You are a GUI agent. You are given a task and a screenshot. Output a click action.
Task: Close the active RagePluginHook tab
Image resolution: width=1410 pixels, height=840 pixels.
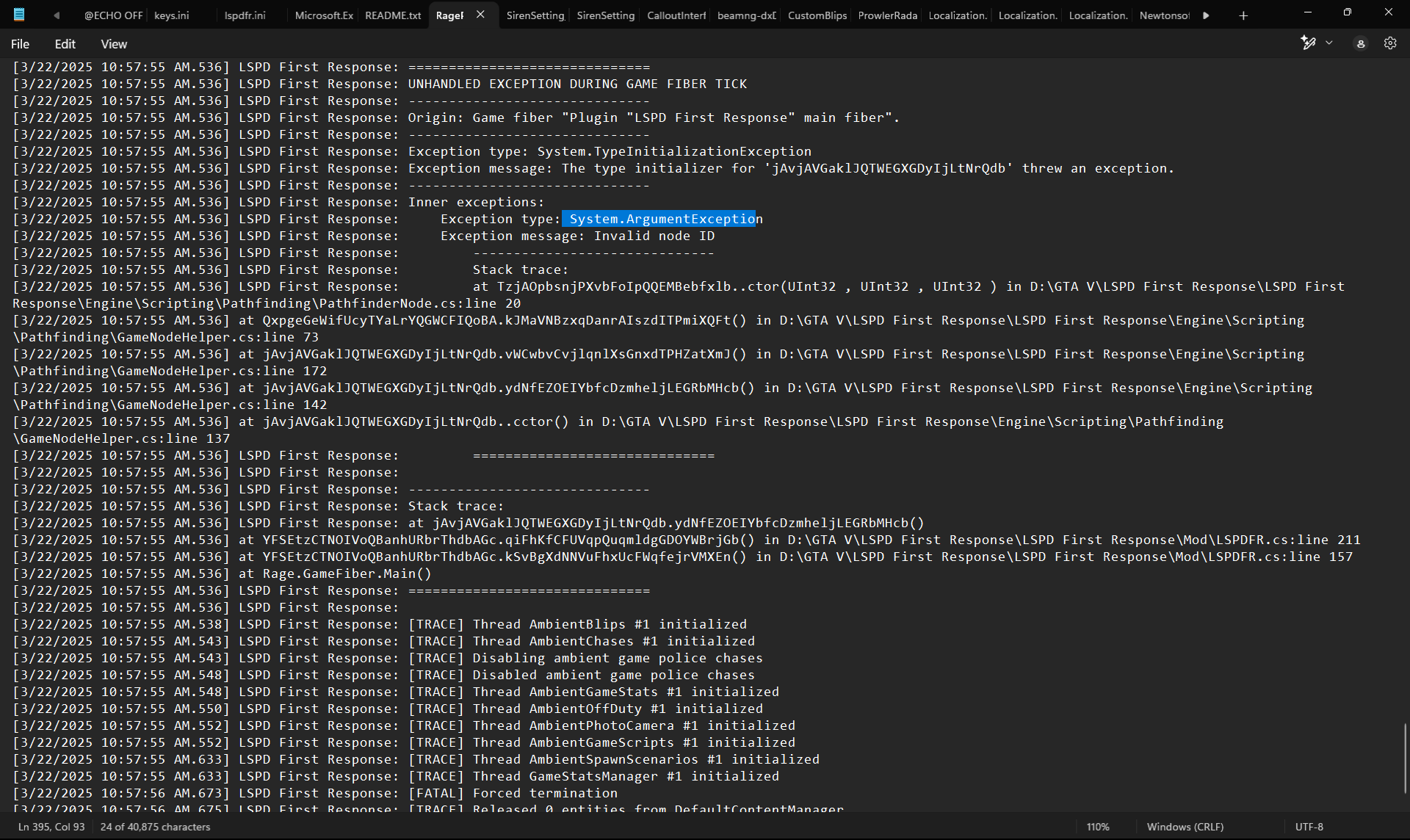tap(480, 15)
